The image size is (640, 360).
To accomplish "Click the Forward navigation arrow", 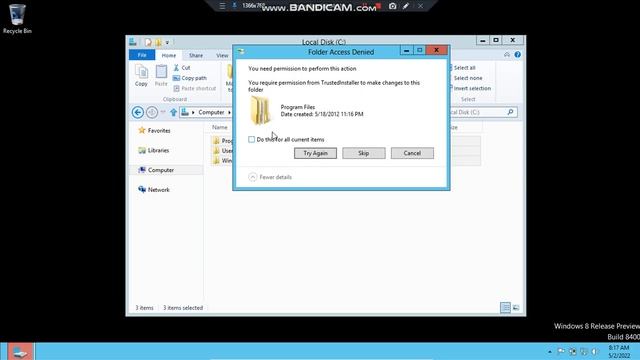I will coord(152,112).
